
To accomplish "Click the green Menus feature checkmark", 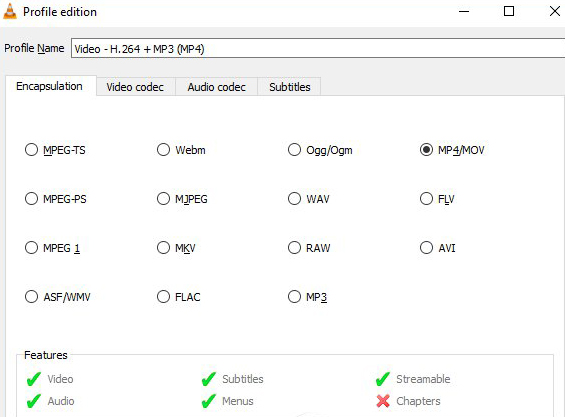I will tap(209, 401).
